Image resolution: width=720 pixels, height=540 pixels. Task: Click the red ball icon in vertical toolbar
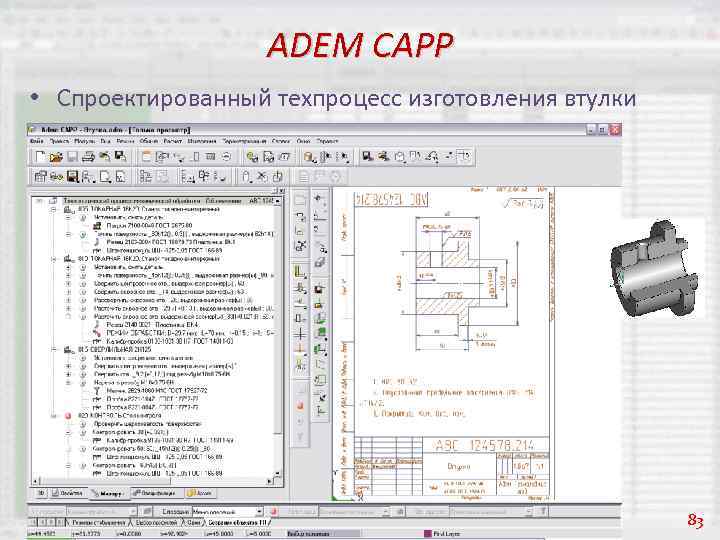click(300, 405)
